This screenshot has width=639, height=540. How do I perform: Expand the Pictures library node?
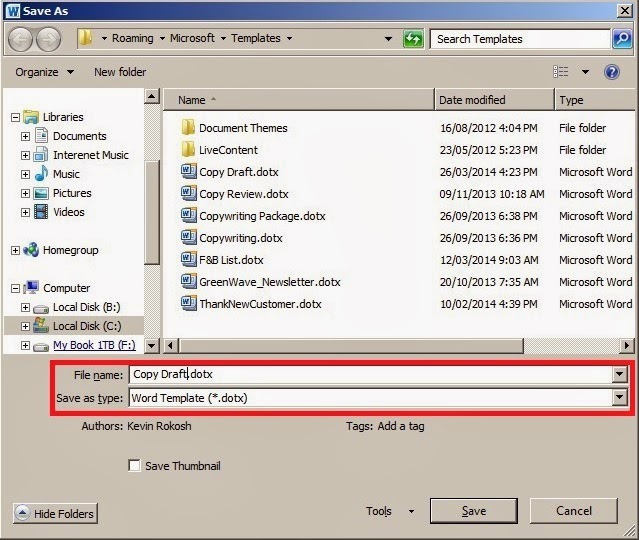[x=25, y=193]
